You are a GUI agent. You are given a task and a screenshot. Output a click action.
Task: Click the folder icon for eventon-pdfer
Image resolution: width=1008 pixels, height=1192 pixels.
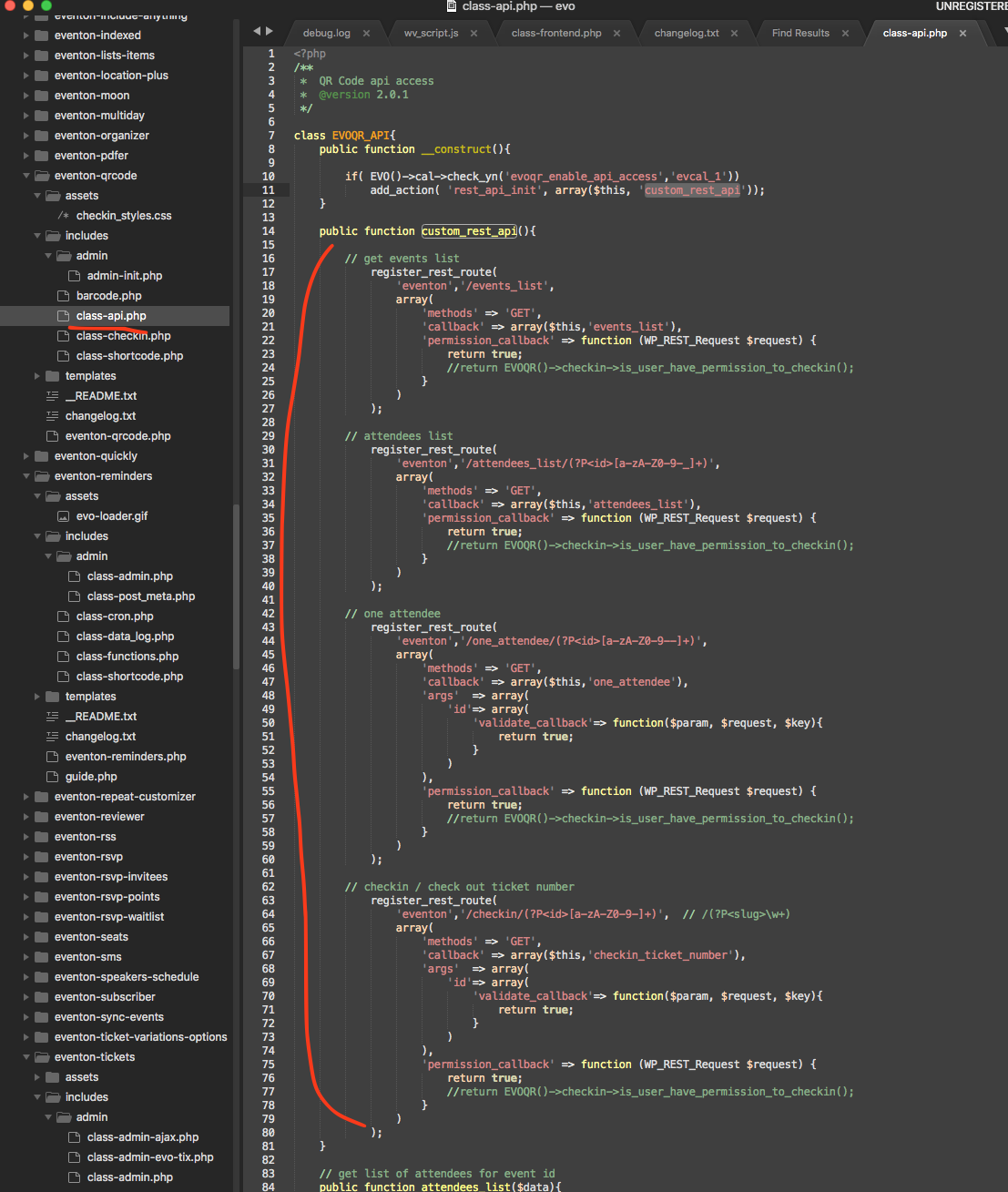click(x=41, y=156)
